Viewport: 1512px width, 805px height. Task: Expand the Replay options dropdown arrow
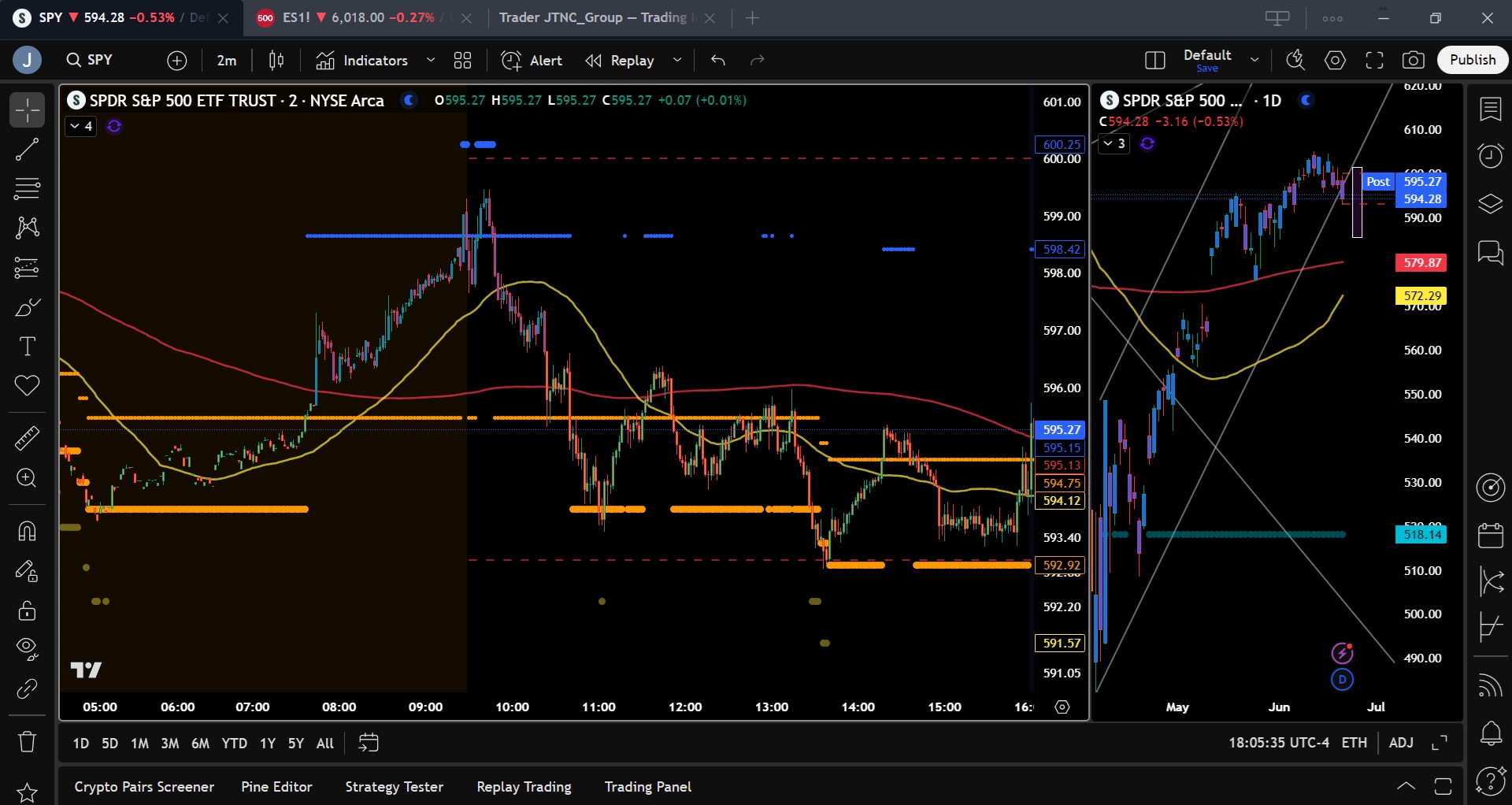point(676,61)
